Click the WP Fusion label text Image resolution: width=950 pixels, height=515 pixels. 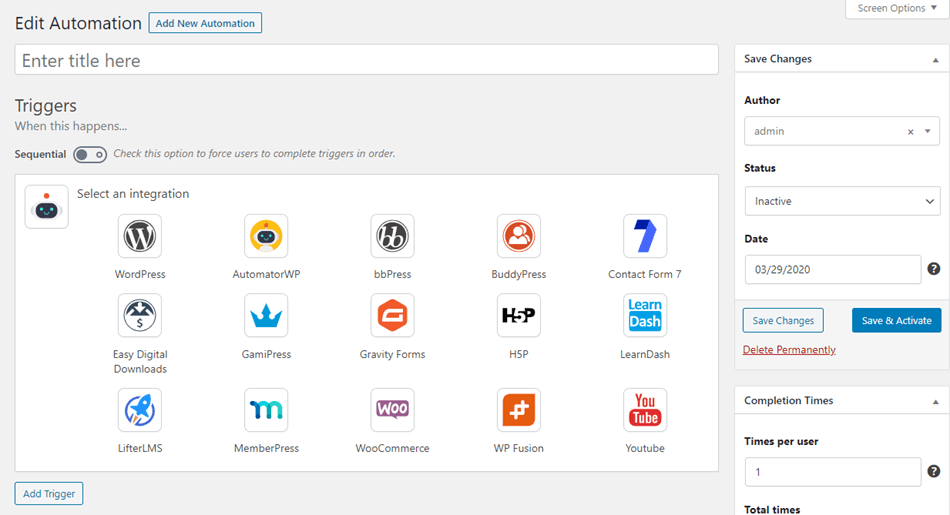tap(519, 448)
